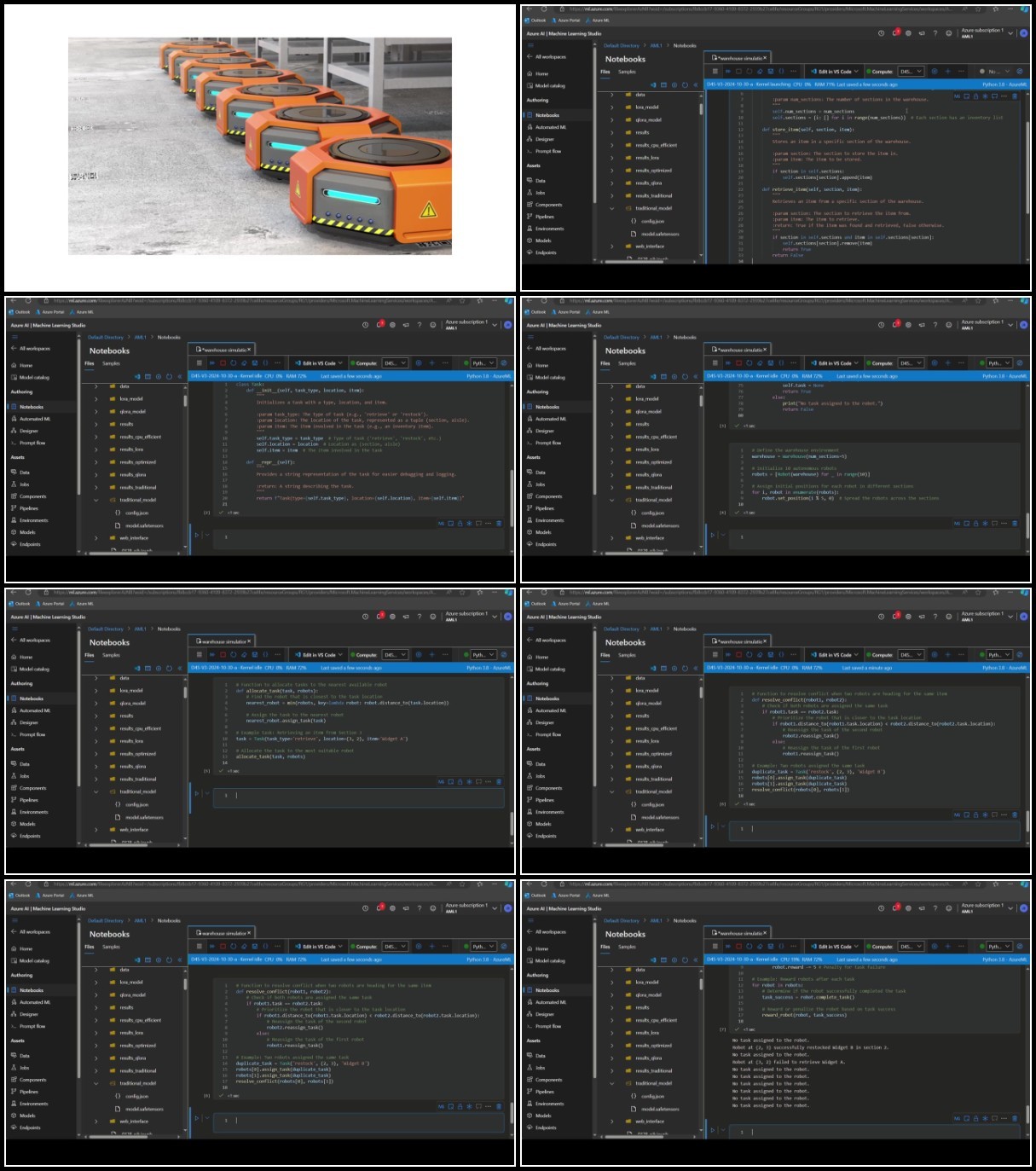1036x1171 pixels.
Task: Switch to Samples tab beside class Task notebook
Action: coord(112,363)
